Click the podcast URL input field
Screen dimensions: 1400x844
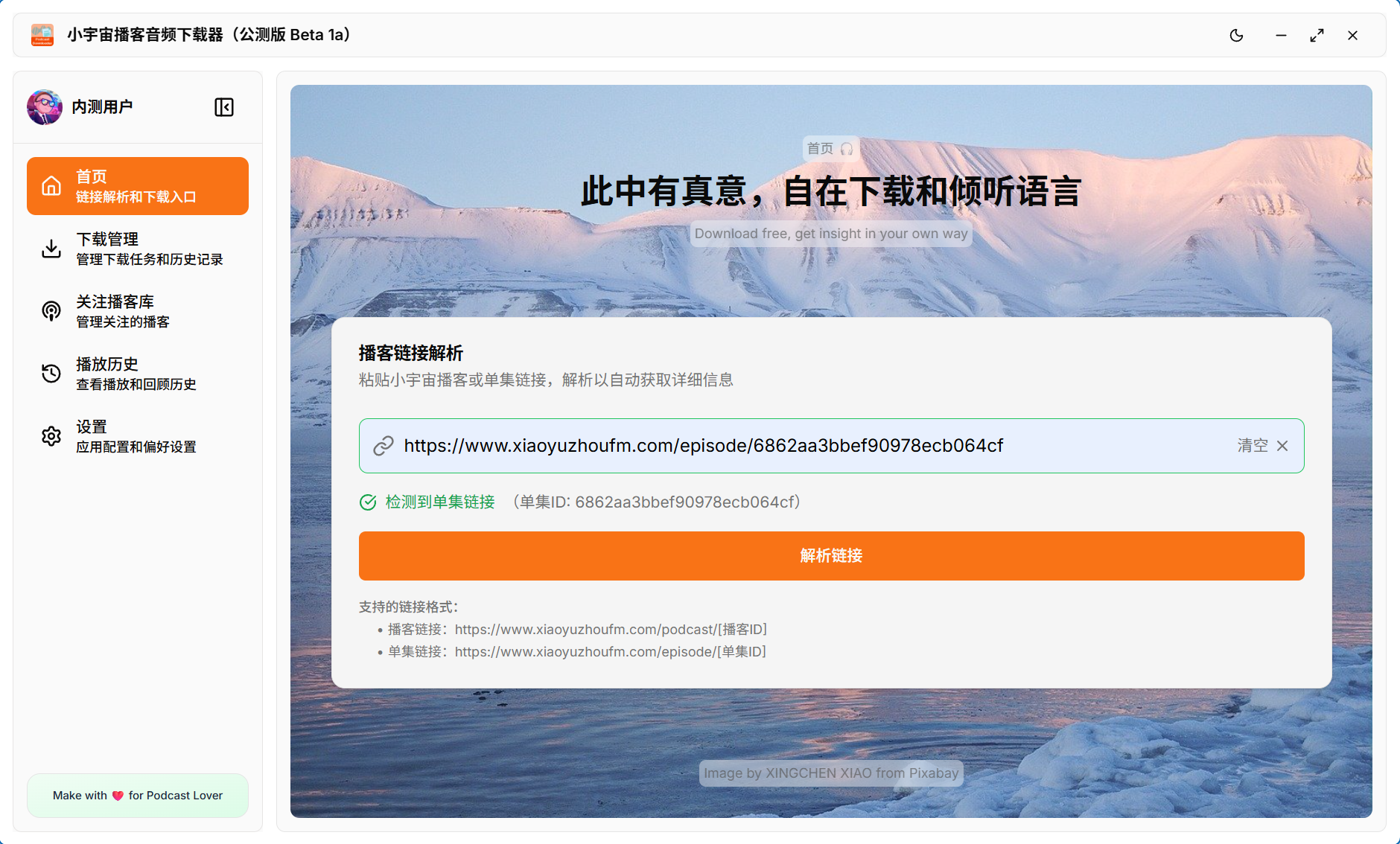click(745, 446)
